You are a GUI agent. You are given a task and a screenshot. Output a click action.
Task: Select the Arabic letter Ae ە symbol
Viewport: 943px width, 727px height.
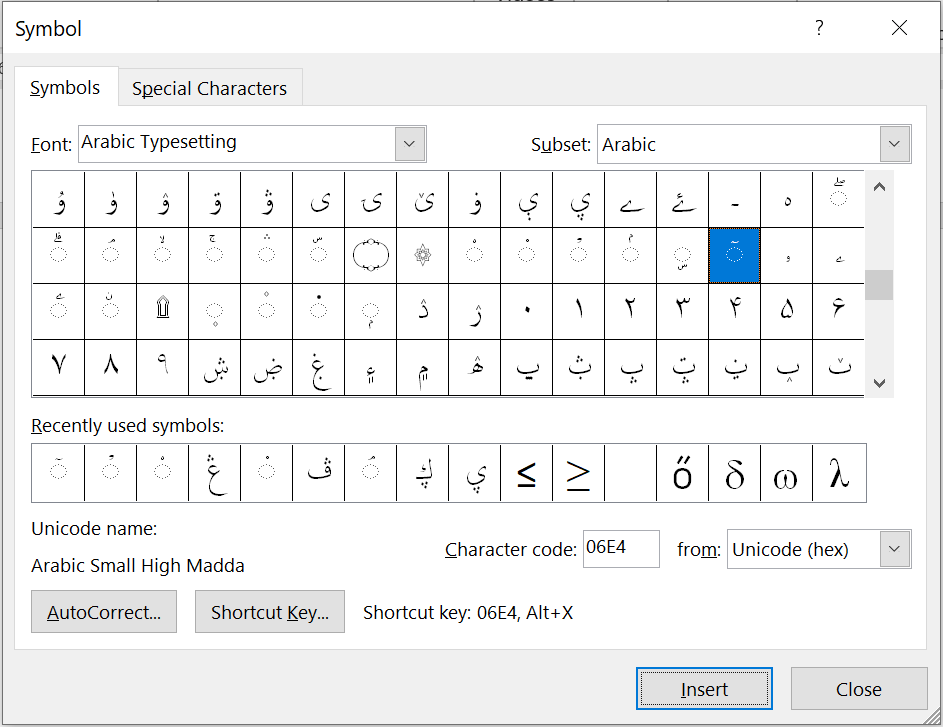point(787,200)
